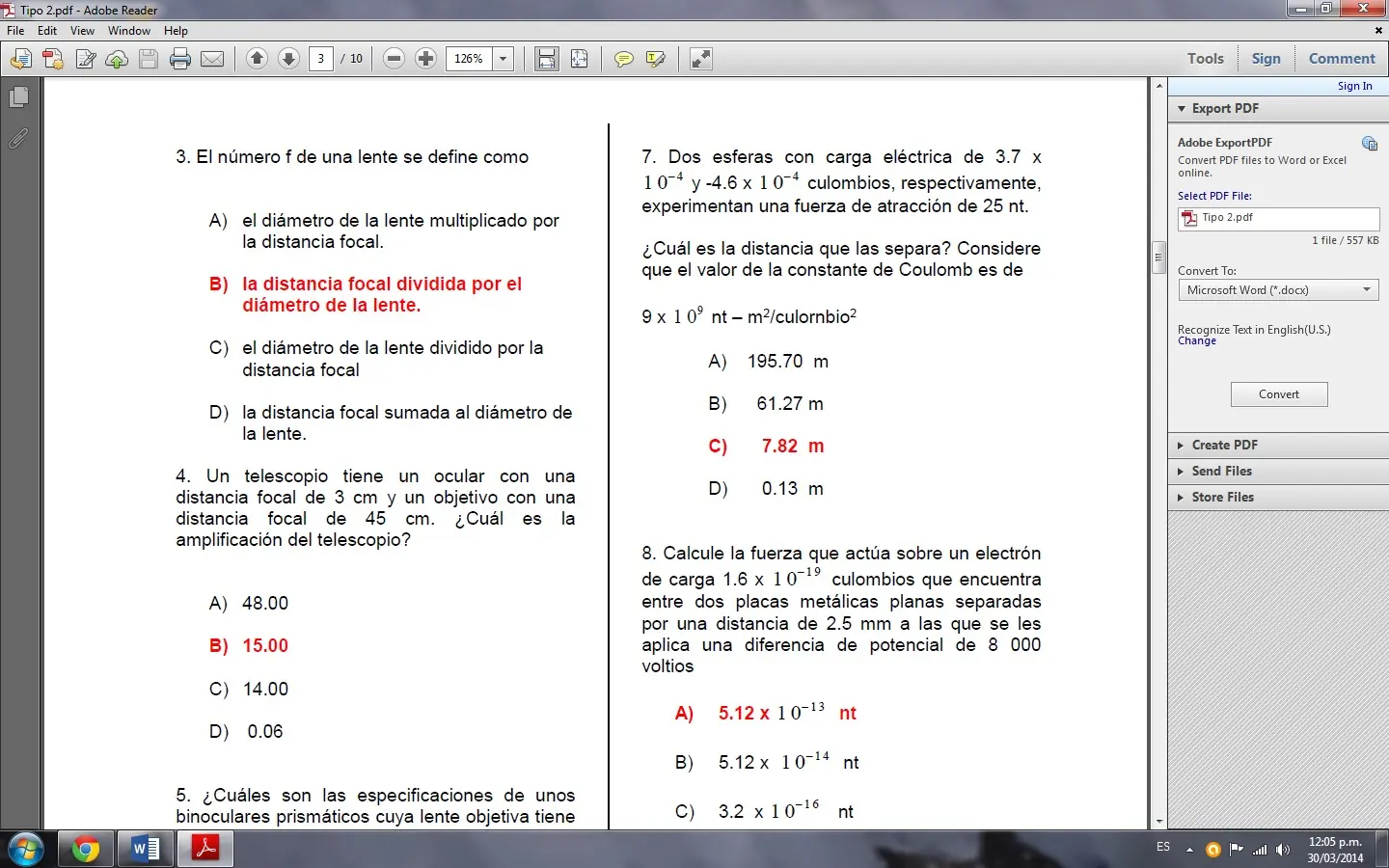The width and height of the screenshot is (1389, 868).
Task: Click the Change recognition language link
Action: click(1197, 341)
